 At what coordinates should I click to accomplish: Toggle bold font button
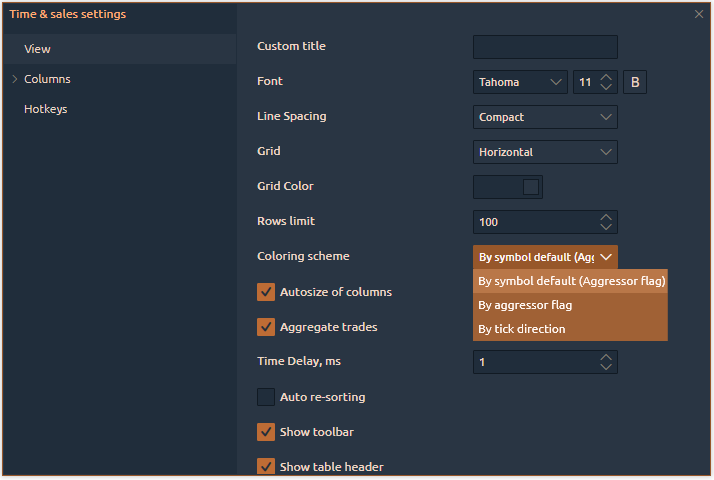(x=635, y=82)
